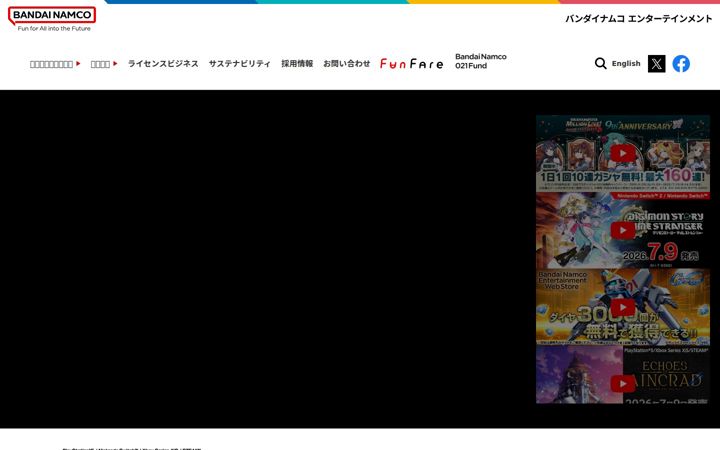The image size is (720, 450).
Task: Open サステナビリティ menu item
Action: click(240, 63)
